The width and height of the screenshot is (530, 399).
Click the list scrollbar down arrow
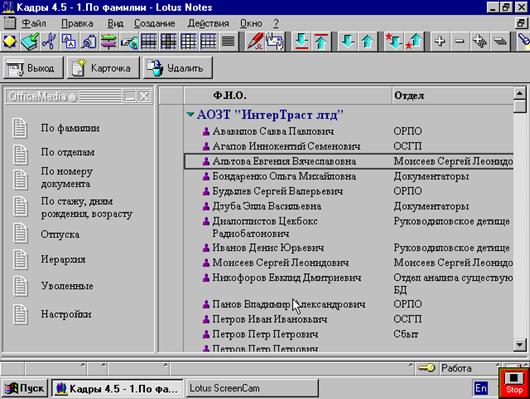coord(520,345)
